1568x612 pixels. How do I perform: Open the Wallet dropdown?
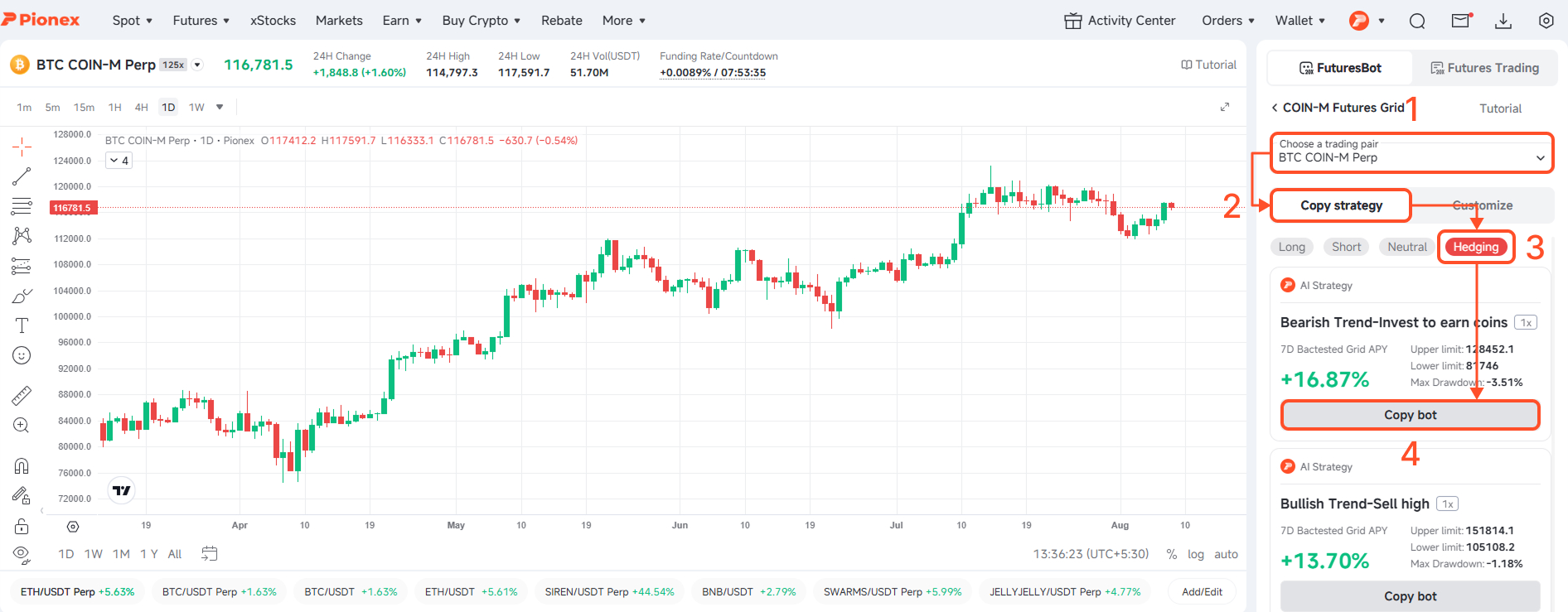pyautogui.click(x=1300, y=21)
